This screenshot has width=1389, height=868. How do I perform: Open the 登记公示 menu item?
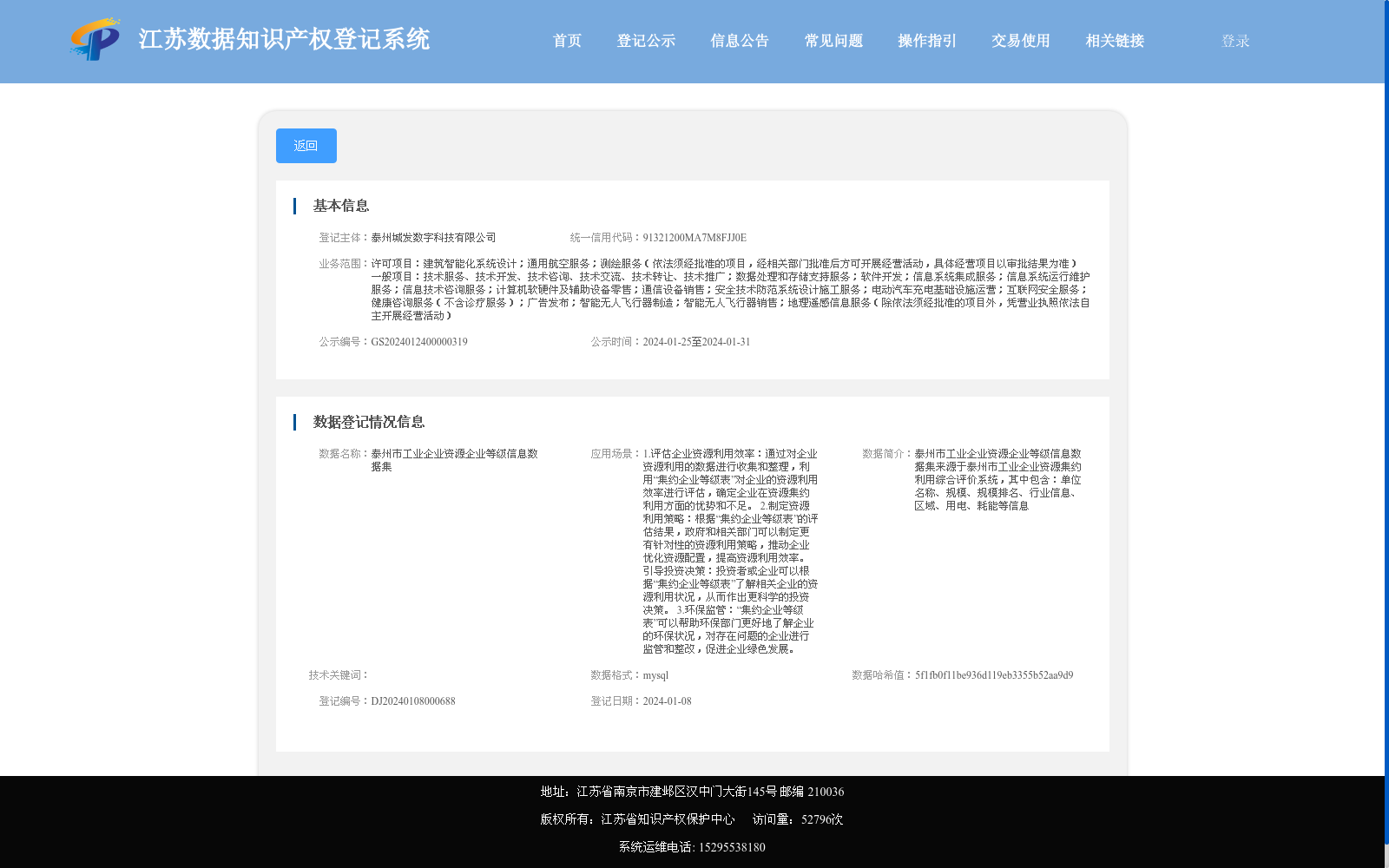tap(646, 41)
